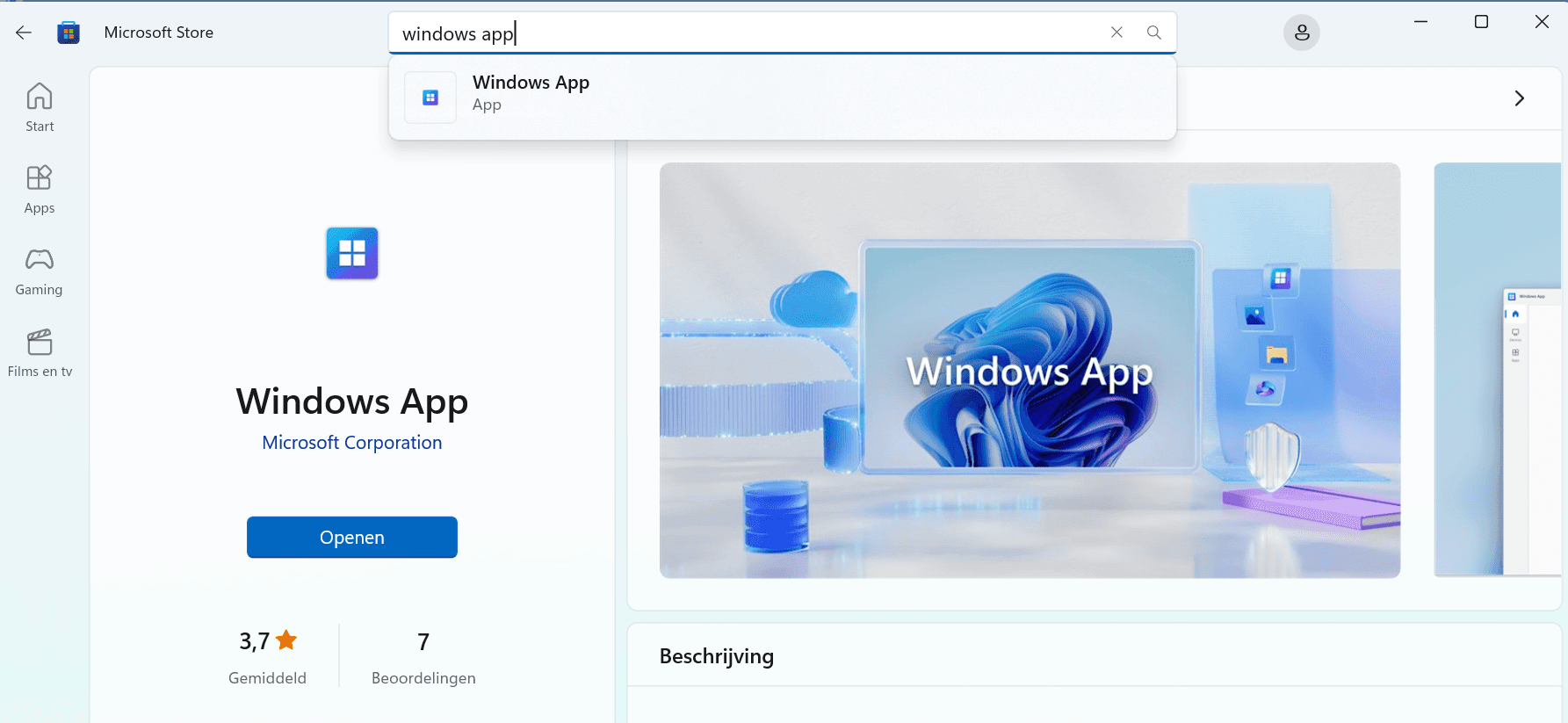The image size is (1568, 723).
Task: Click in the search input field
Action: [747, 33]
